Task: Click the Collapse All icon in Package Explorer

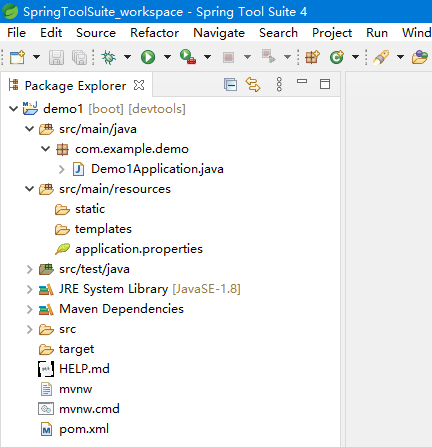Action: point(230,84)
